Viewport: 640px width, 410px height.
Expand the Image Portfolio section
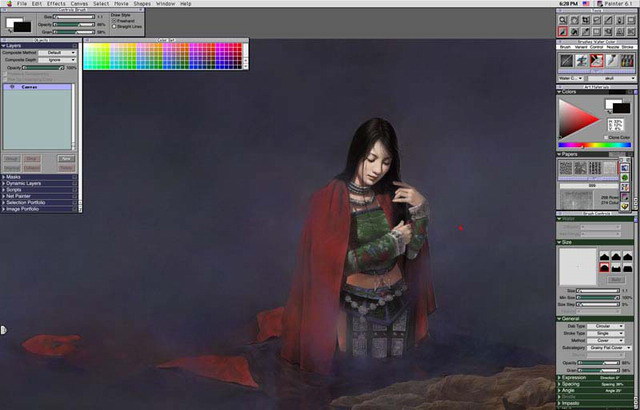point(4,209)
